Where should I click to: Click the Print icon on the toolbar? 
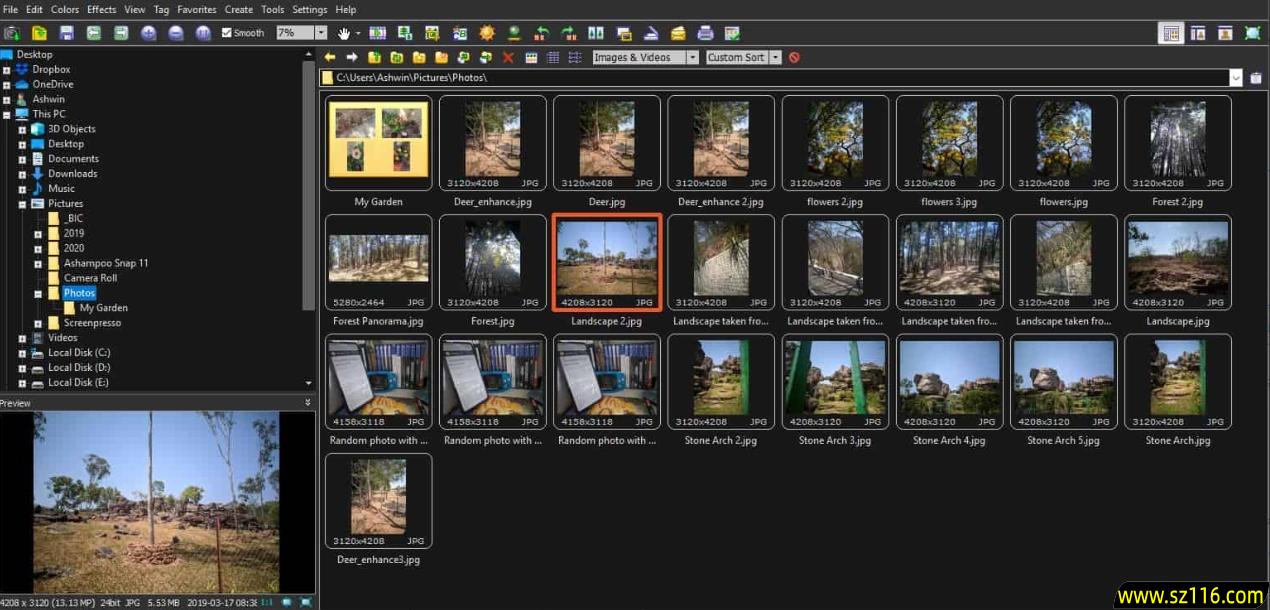704,32
